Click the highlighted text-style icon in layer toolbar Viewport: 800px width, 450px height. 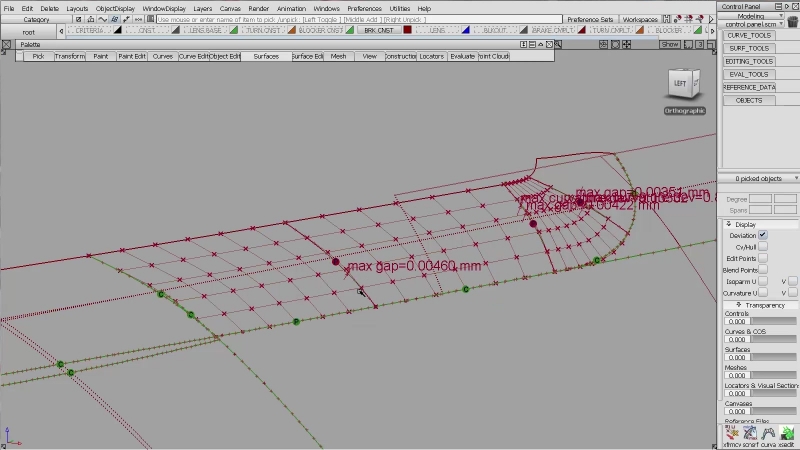point(114,19)
